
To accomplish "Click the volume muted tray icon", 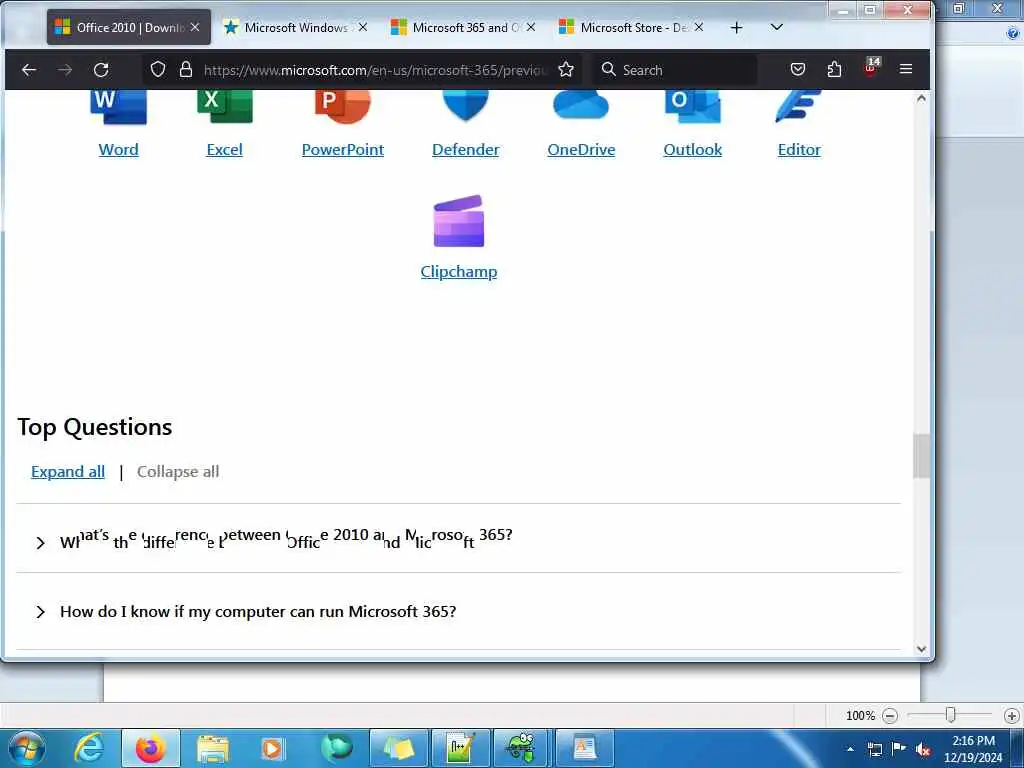I will coord(923,750).
